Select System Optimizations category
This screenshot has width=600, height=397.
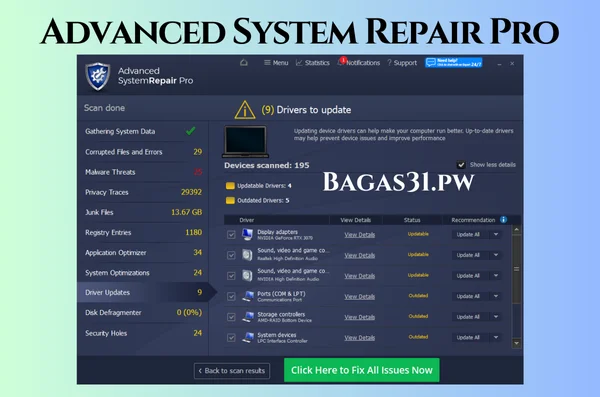click(143, 273)
